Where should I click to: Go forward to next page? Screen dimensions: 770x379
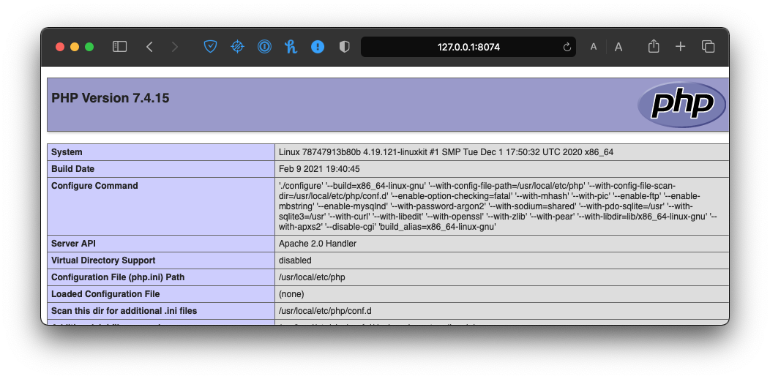coord(175,47)
